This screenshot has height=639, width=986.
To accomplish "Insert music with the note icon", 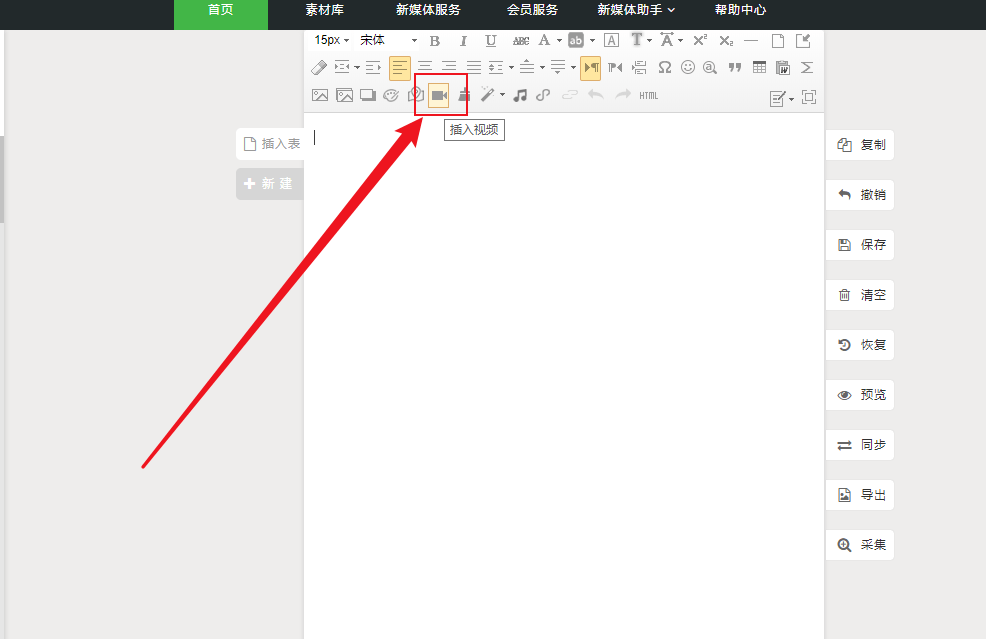I will click(519, 95).
